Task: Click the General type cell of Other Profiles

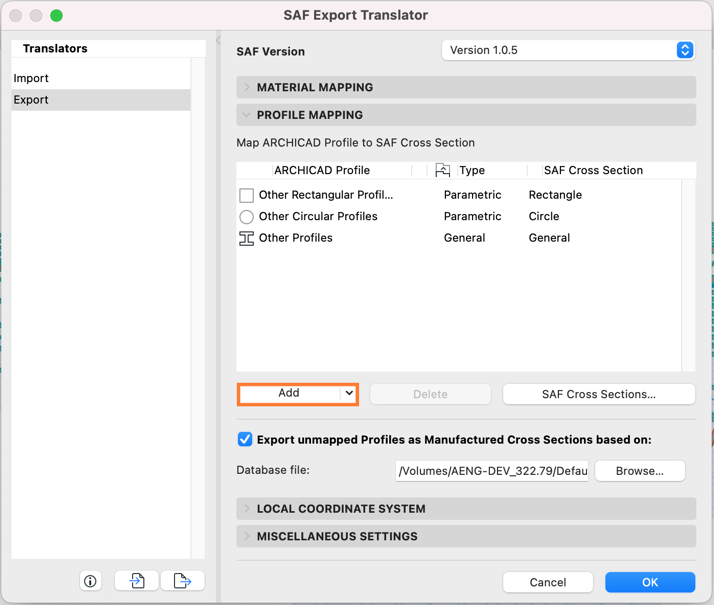Action: (464, 238)
